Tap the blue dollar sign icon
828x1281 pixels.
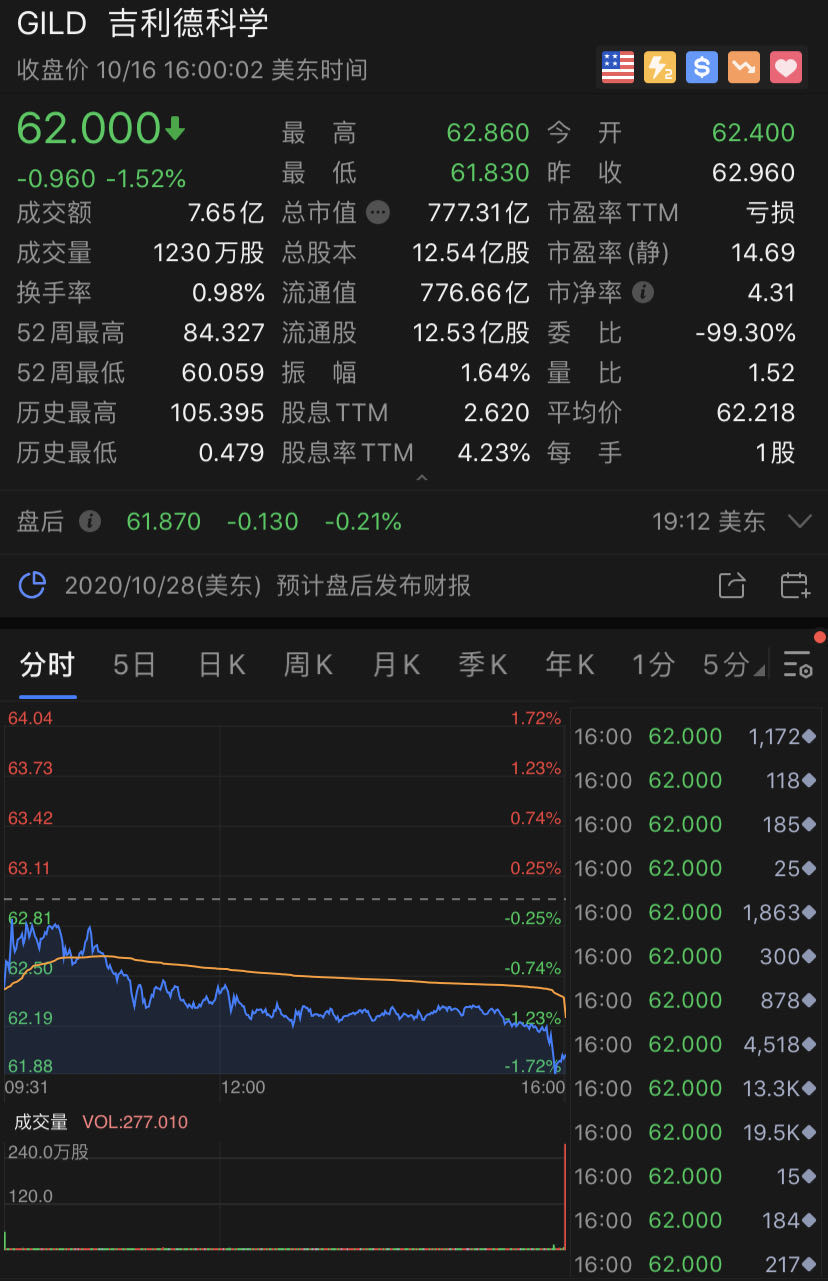702,68
